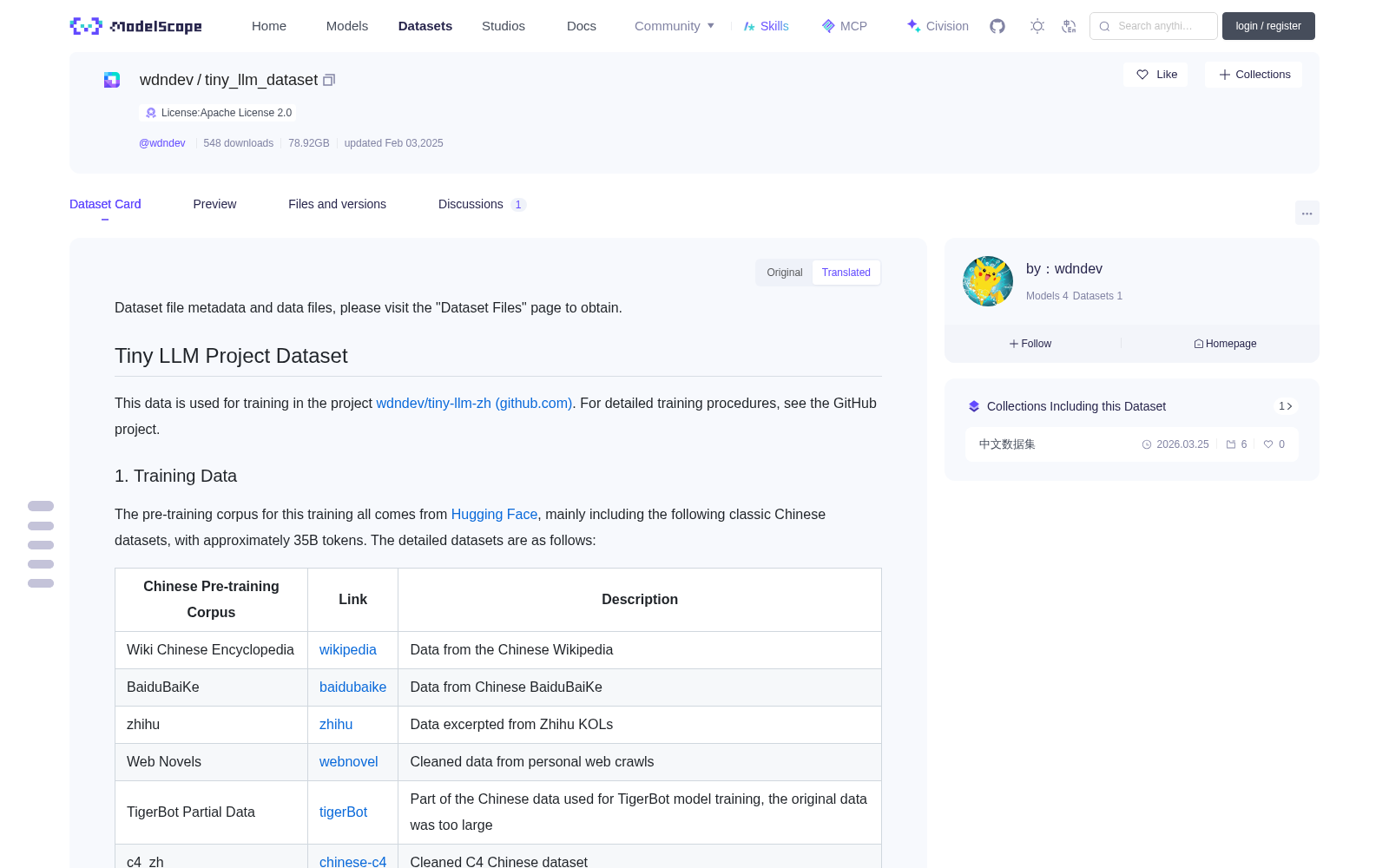Image resolution: width=1389 pixels, height=868 pixels.
Task: Click 'Models 4 Datasets 1' stats text
Action: [x=1074, y=296]
